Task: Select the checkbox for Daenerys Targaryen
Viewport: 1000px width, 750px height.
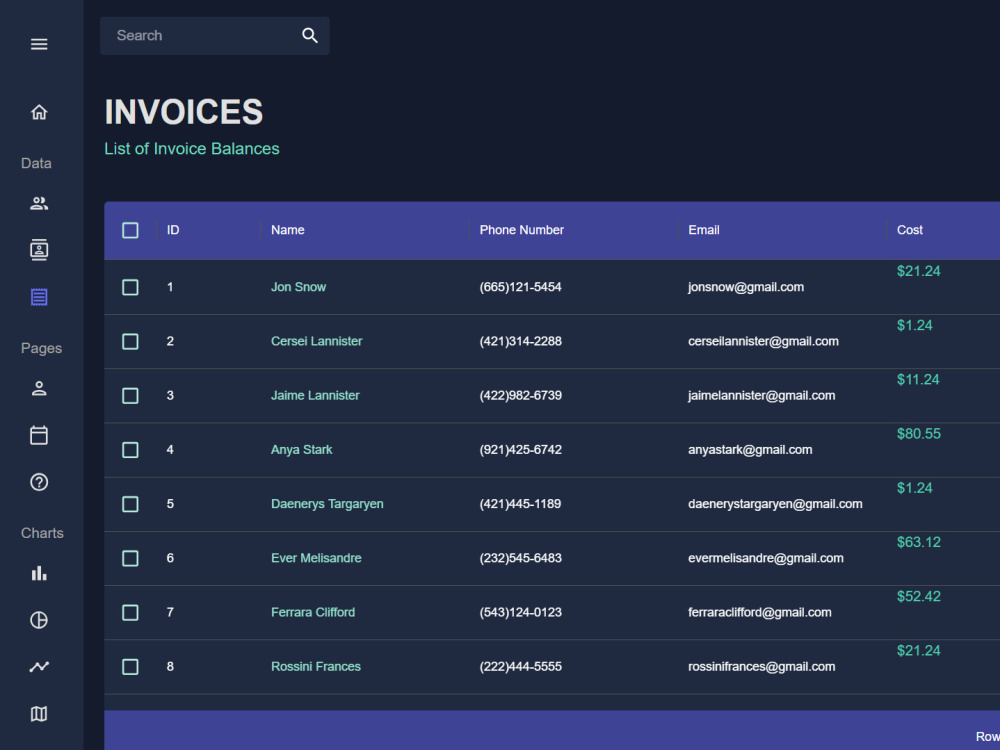Action: [130, 504]
